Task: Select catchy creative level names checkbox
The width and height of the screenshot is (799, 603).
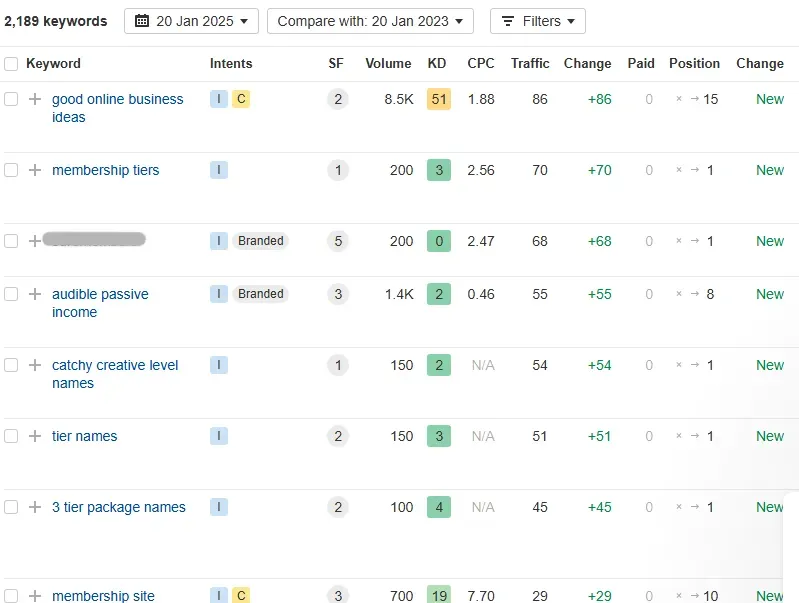Action: tap(11, 365)
